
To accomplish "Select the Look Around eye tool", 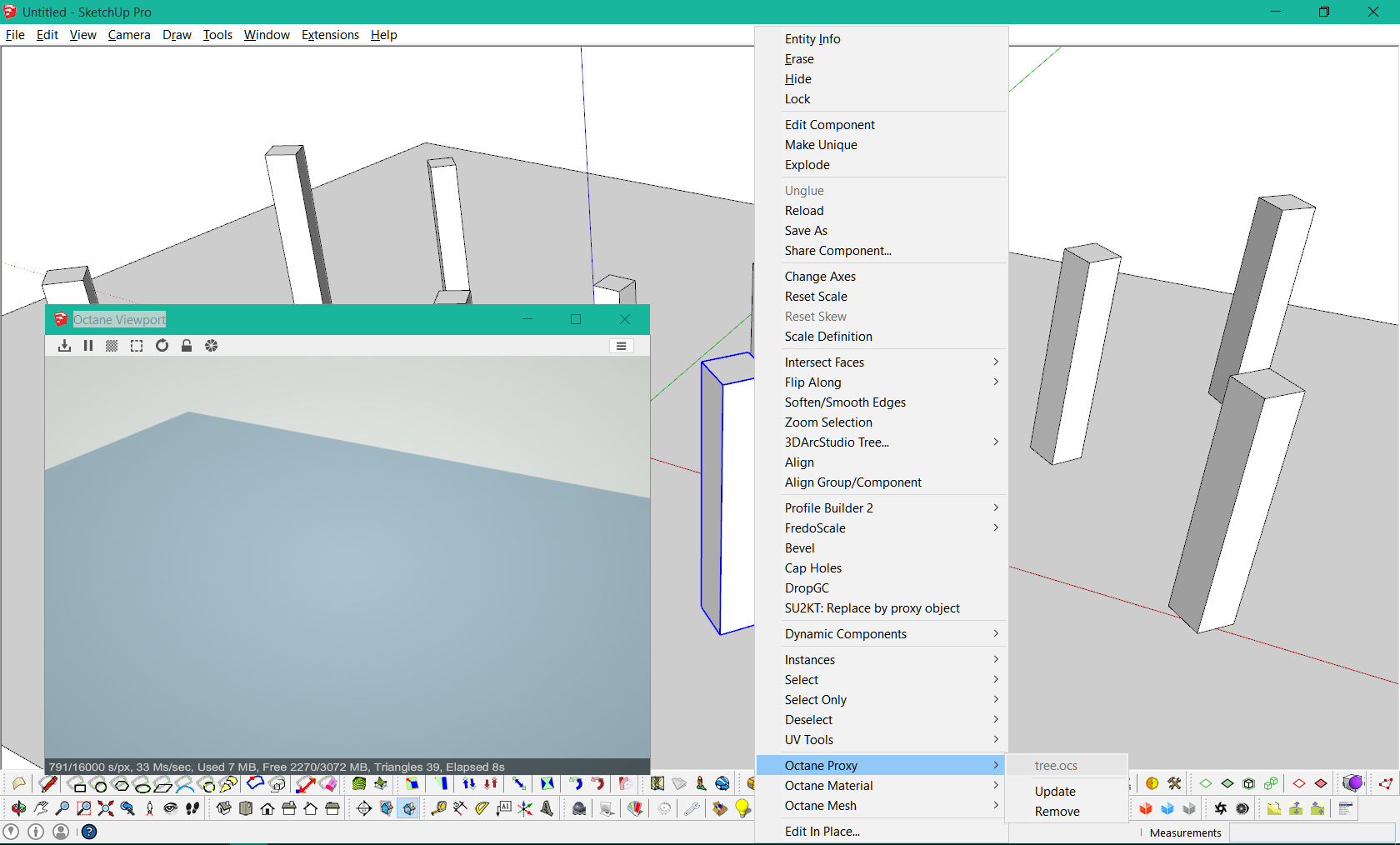I will click(x=171, y=808).
